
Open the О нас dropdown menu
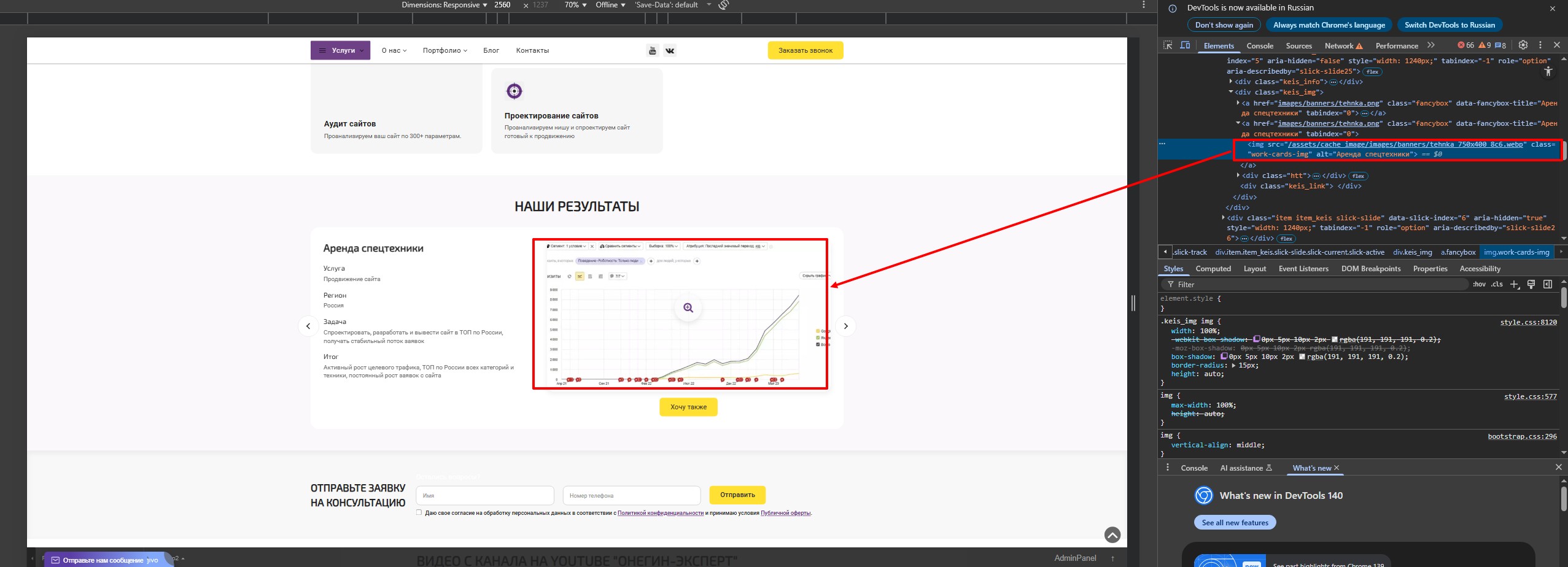[x=394, y=50]
